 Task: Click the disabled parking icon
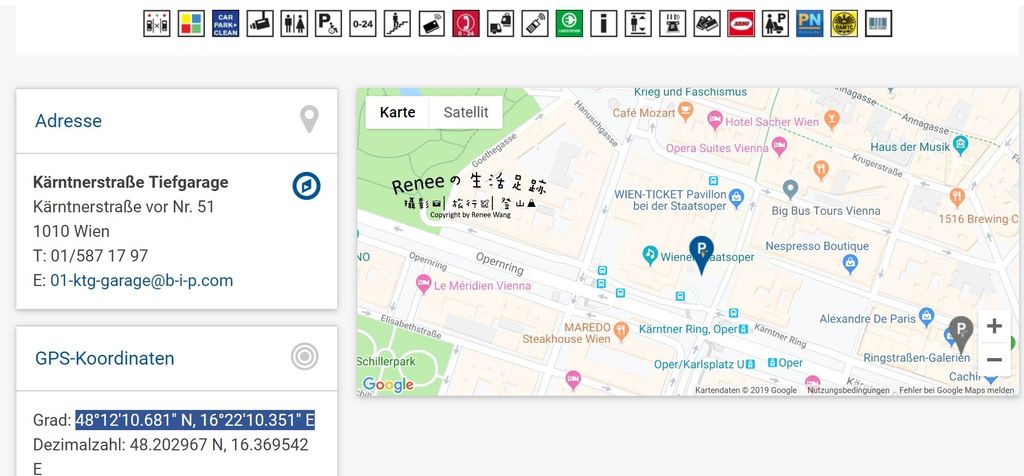tap(328, 24)
